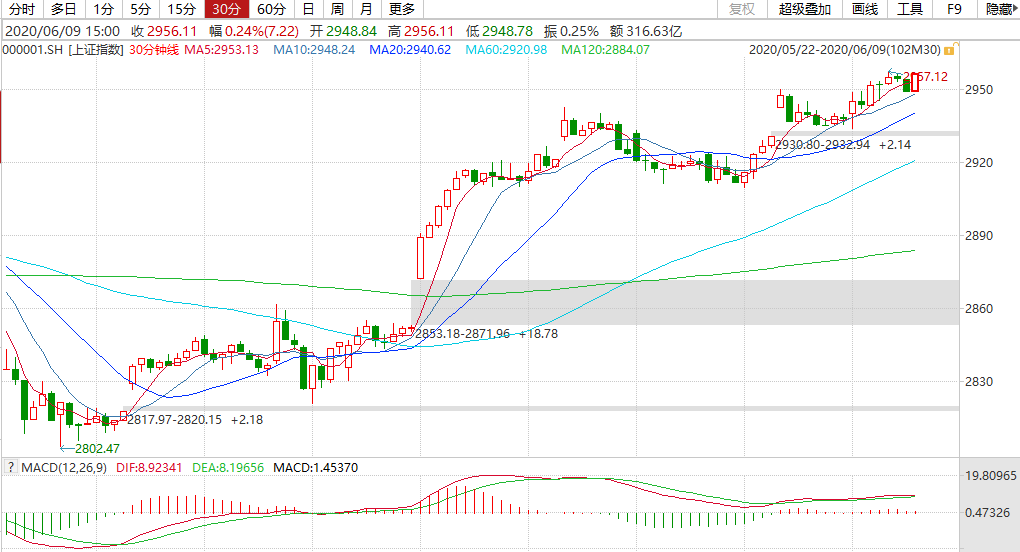Select the 1分 period tab
Screen dimensions: 1020x552
103,9
